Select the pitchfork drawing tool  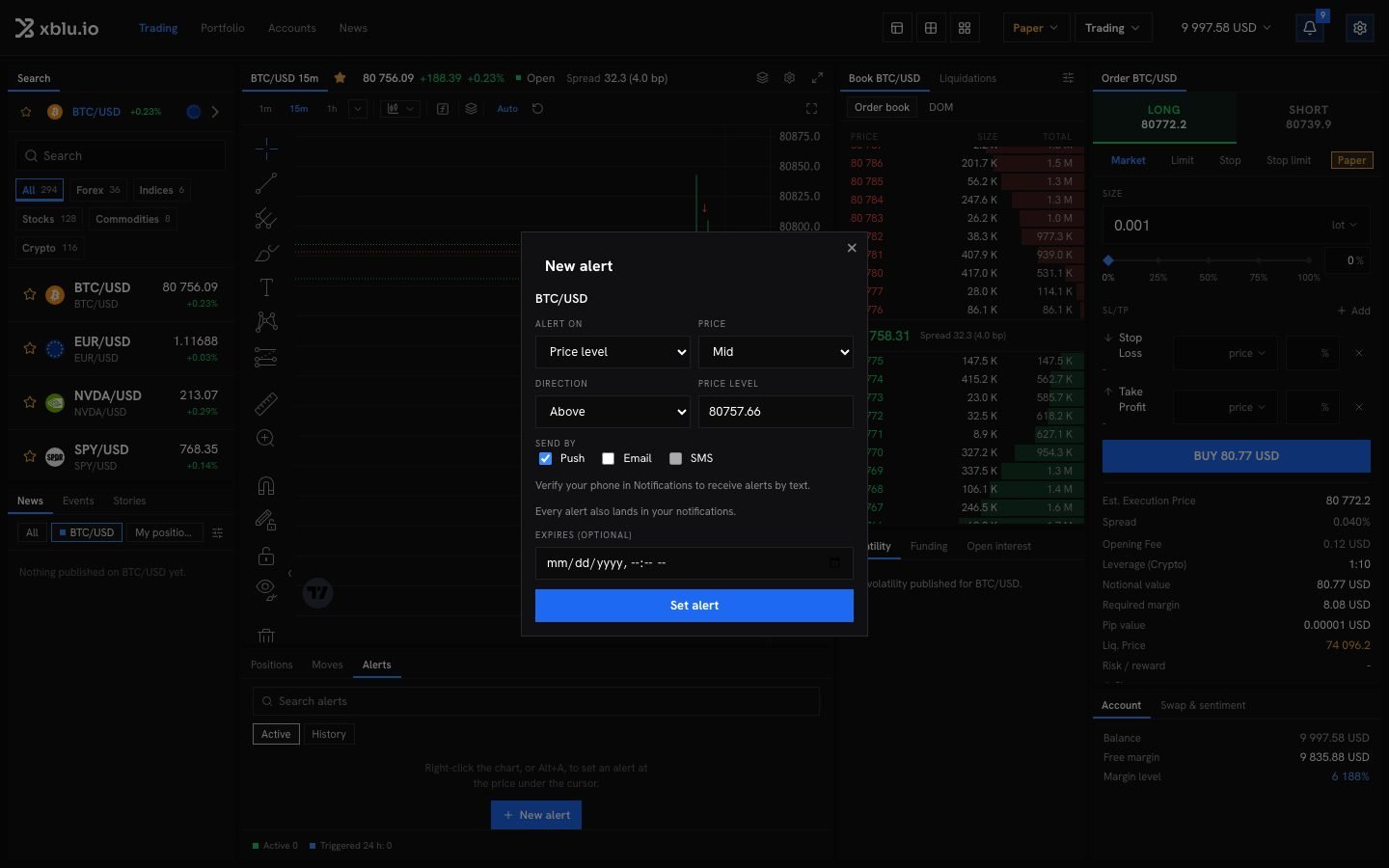(x=266, y=219)
